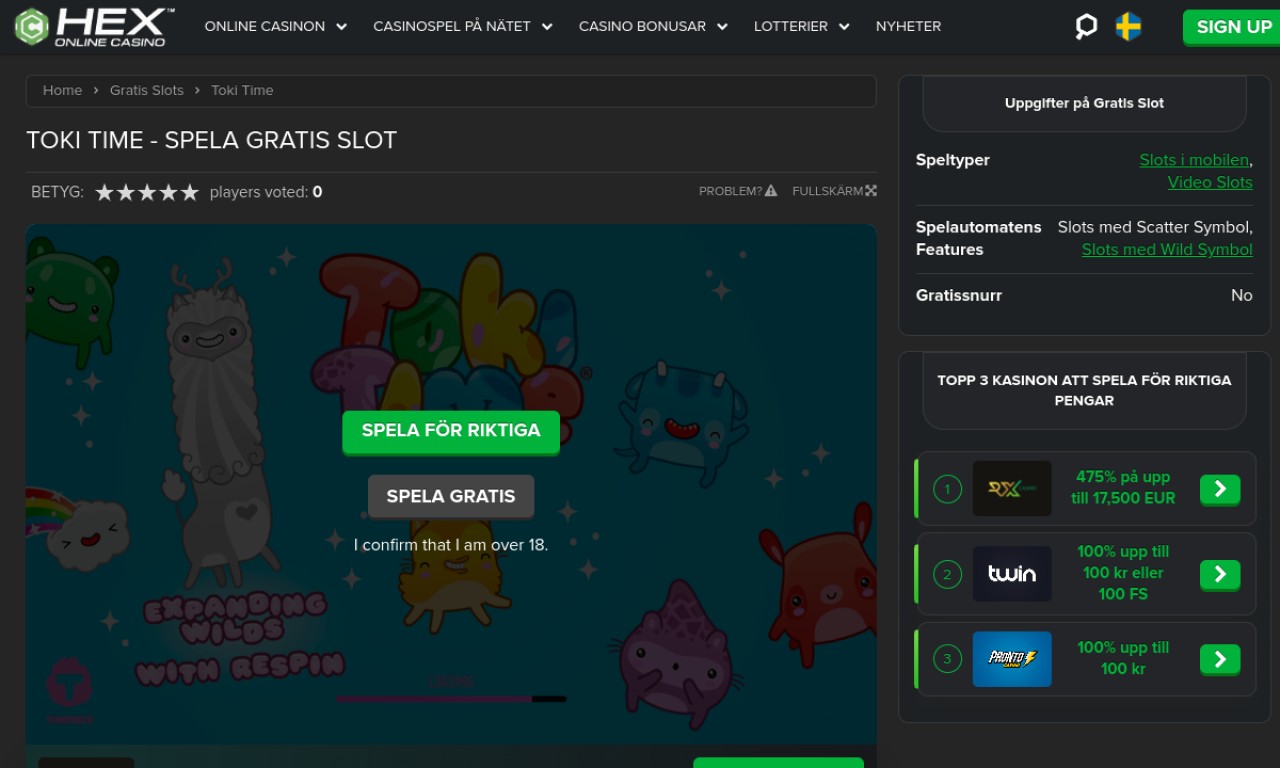Screen dimensions: 1280x768
Task: Click the Fullskärm expand icon
Action: pos(871,191)
